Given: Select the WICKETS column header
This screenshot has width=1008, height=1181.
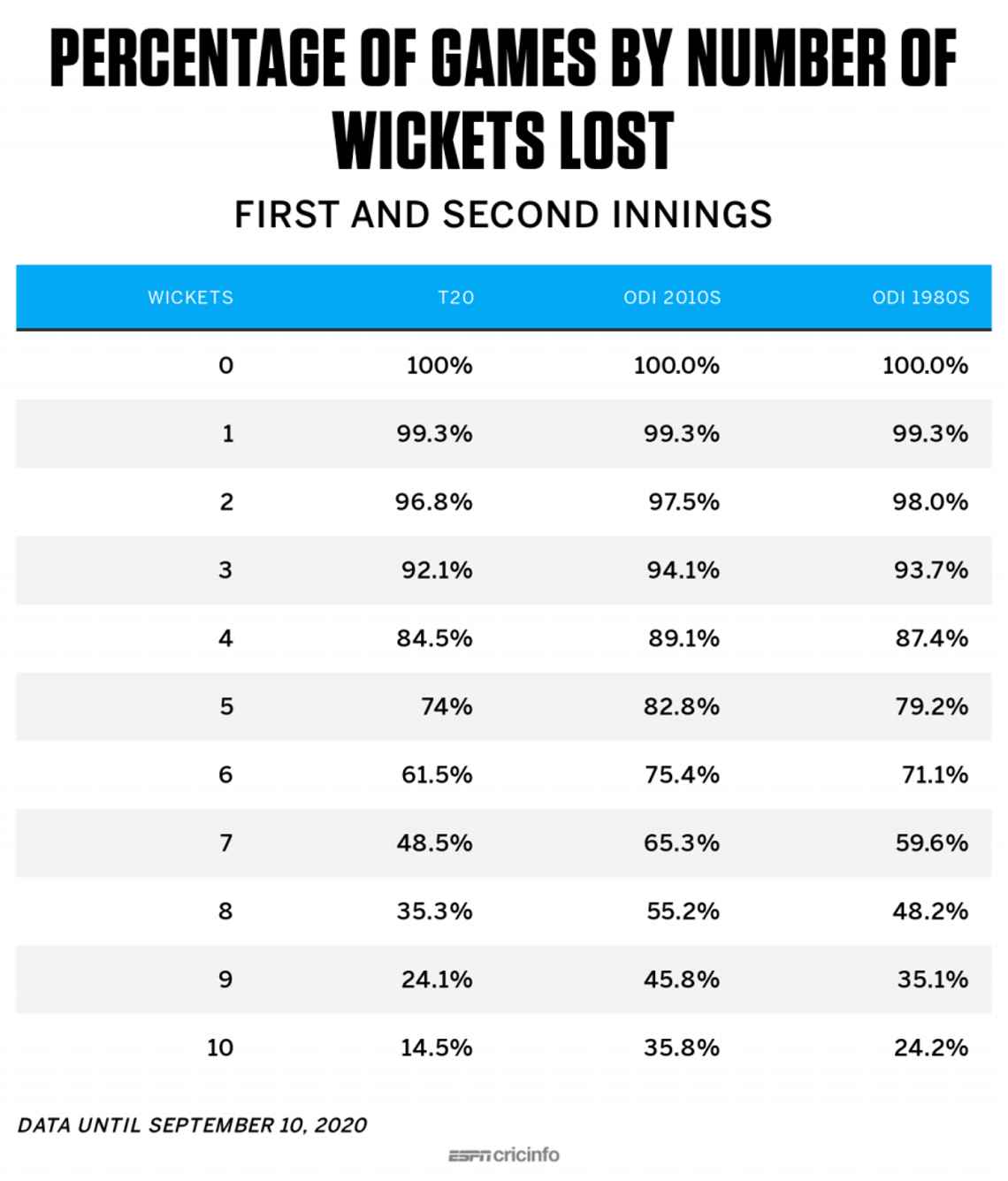Looking at the screenshot, I should point(190,298).
